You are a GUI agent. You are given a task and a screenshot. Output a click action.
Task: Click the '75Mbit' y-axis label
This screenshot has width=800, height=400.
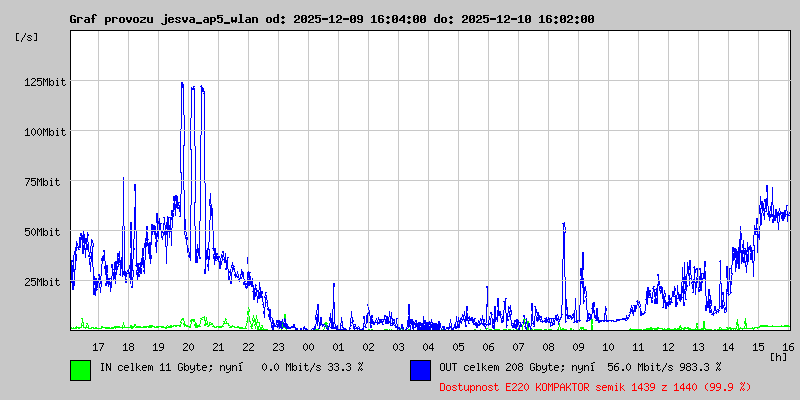tap(42, 182)
